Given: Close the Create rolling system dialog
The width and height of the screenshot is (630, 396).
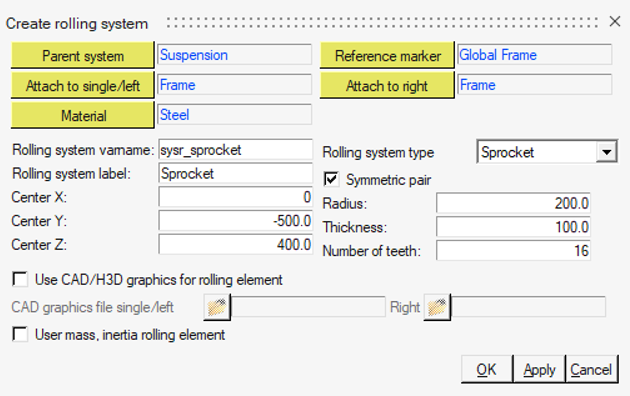Looking at the screenshot, I should pyautogui.click(x=615, y=22).
